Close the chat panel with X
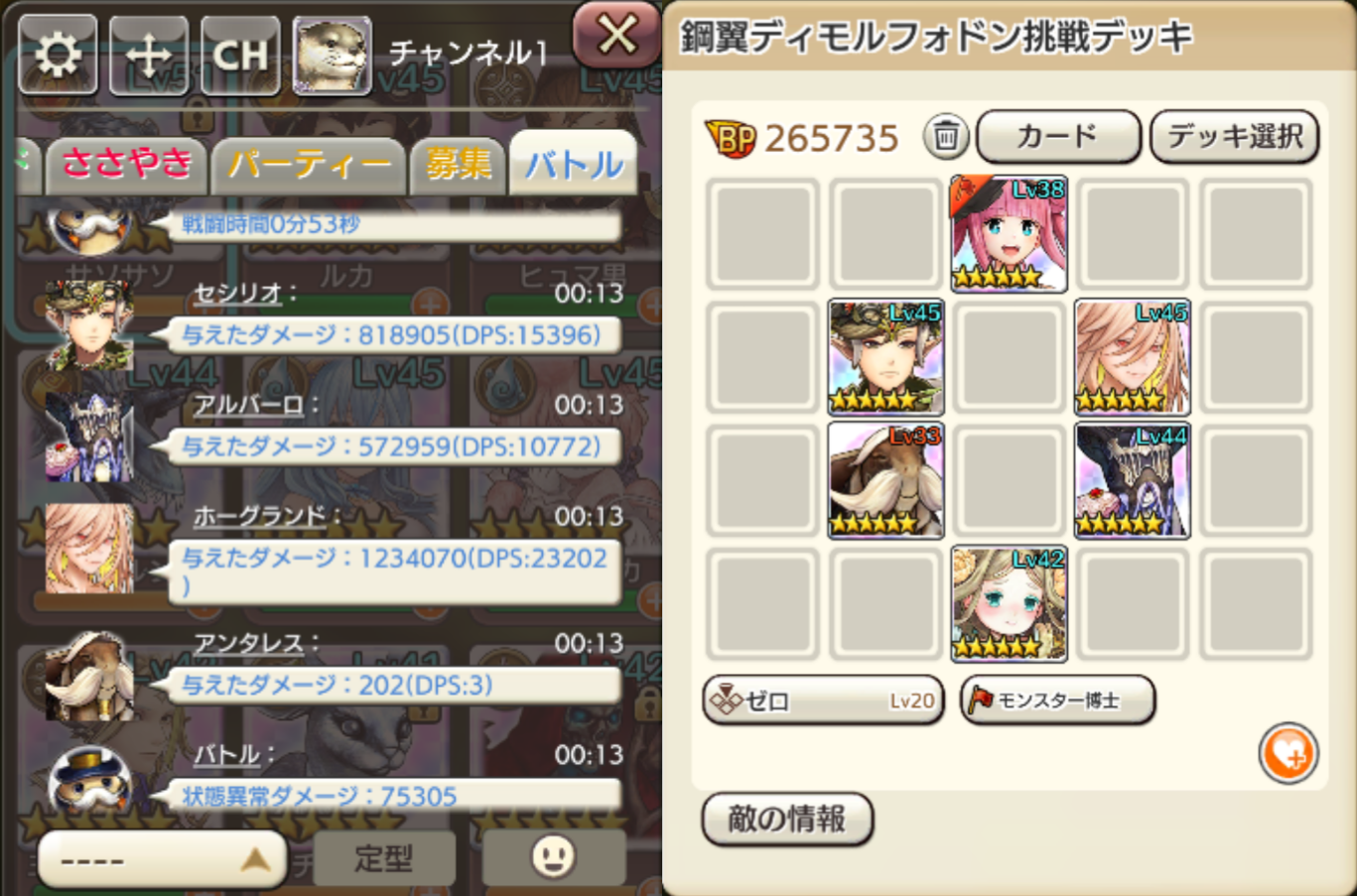The width and height of the screenshot is (1357, 896). coord(616,35)
